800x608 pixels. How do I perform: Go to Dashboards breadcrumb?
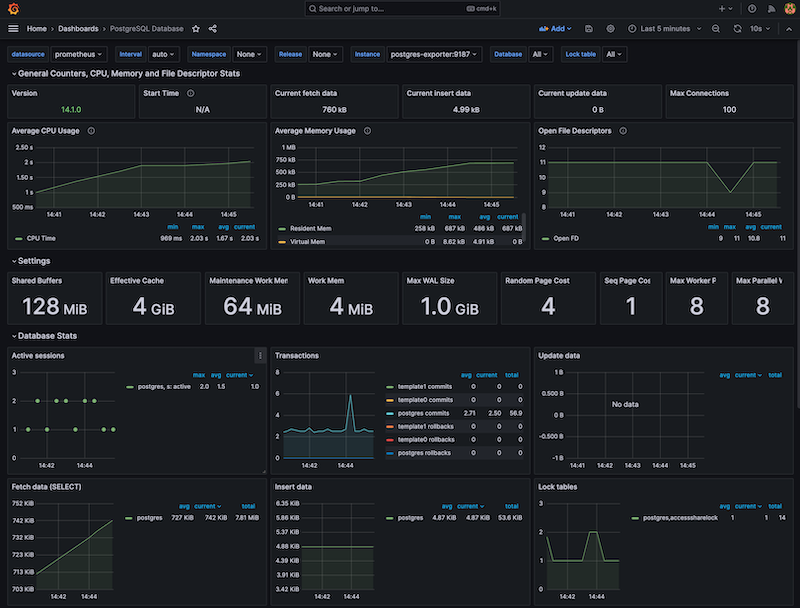[x=78, y=29]
